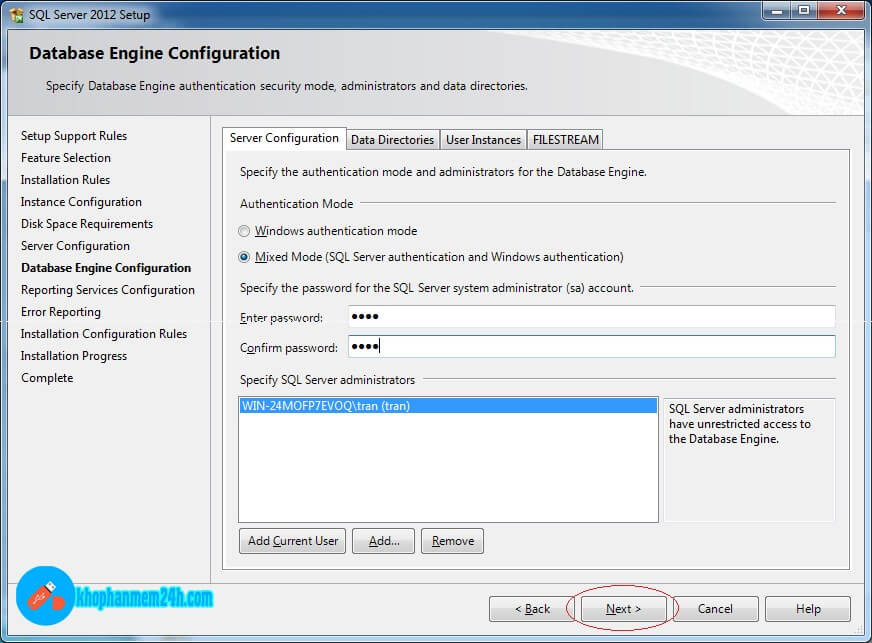The height and width of the screenshot is (643, 872).
Task: Click the Confirm password field
Action: [591, 347]
